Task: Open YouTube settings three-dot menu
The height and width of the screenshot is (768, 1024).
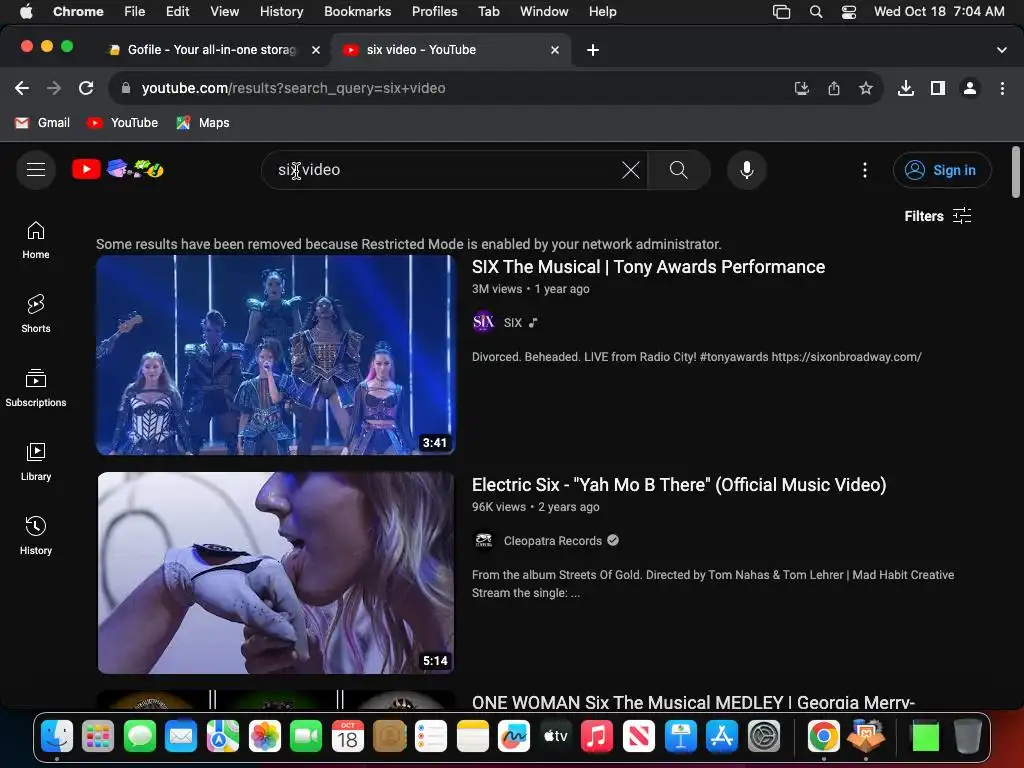Action: click(x=865, y=170)
